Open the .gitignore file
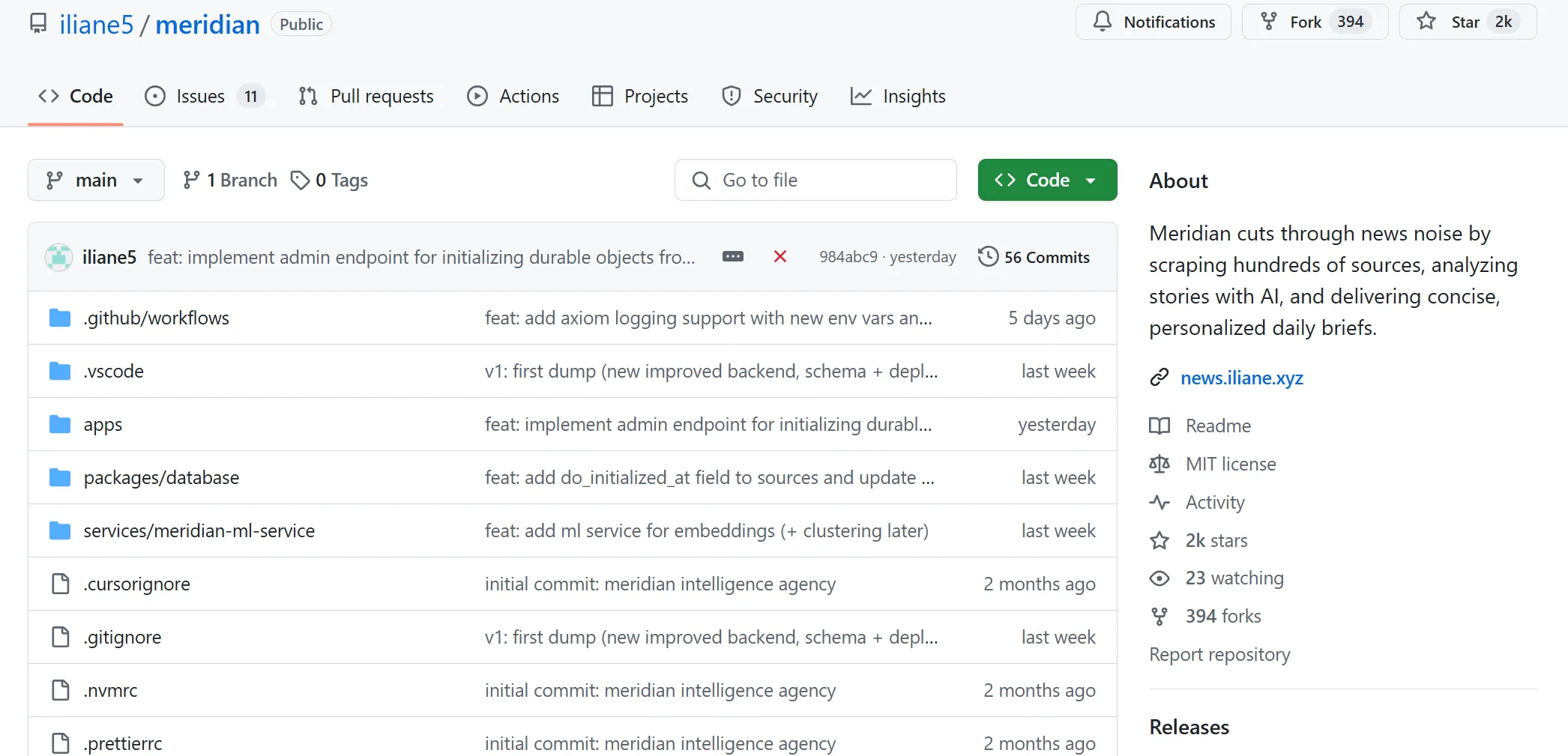Image resolution: width=1568 pixels, height=756 pixels. coord(123,637)
